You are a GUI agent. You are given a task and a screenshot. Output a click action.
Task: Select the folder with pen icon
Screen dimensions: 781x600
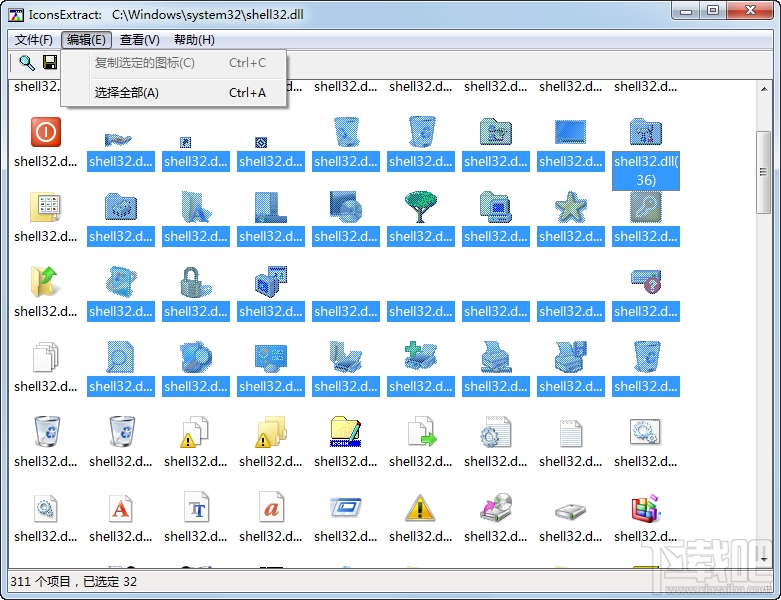(346, 431)
